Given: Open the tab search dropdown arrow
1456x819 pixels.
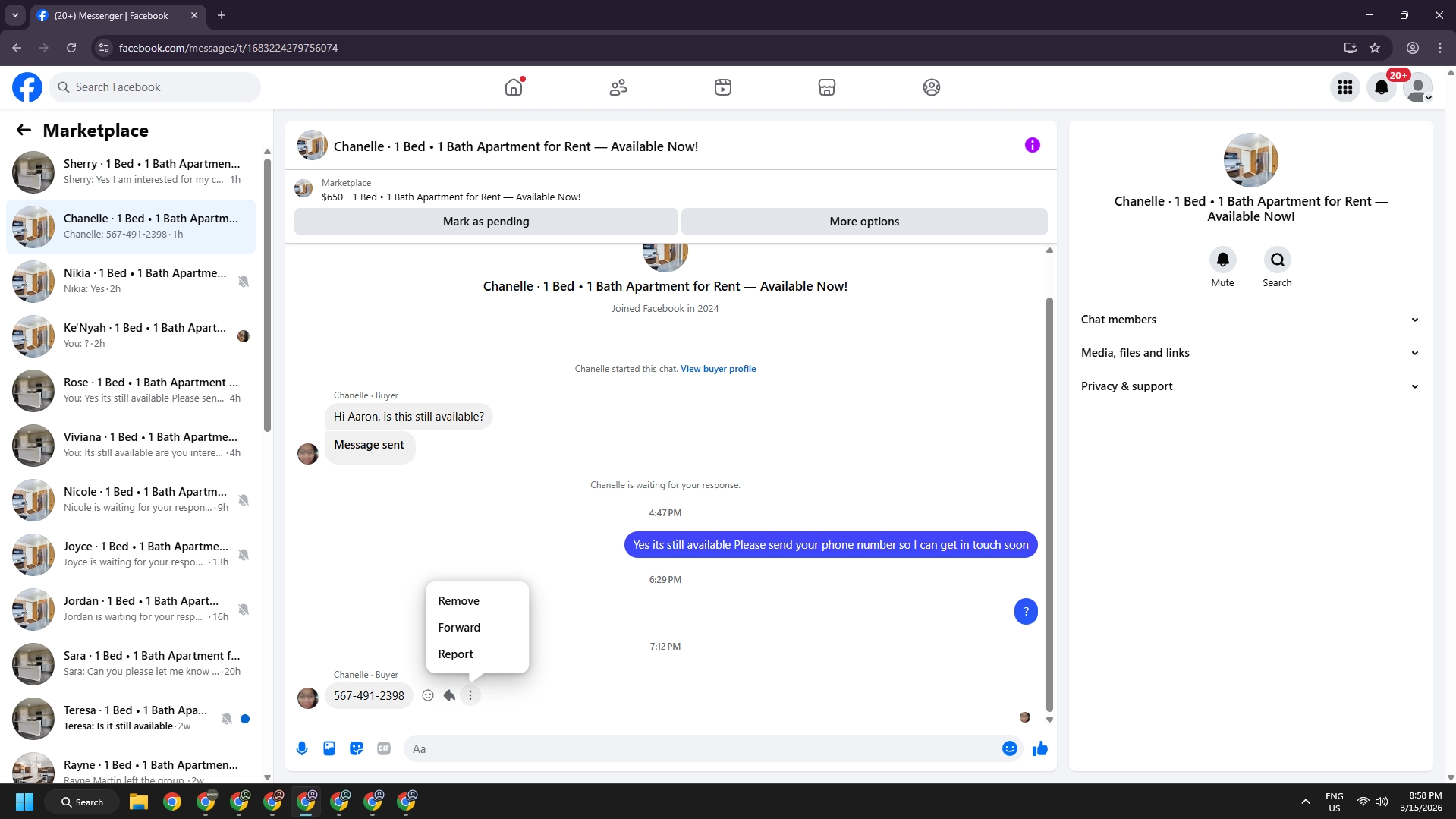Looking at the screenshot, I should click(x=15, y=15).
